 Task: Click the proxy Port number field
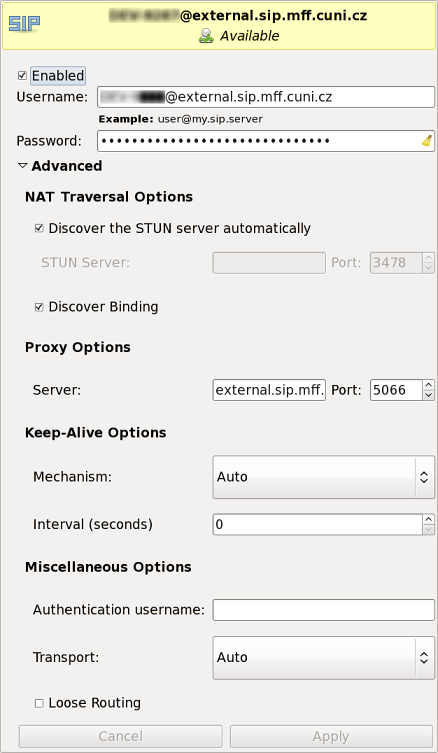tap(396, 390)
